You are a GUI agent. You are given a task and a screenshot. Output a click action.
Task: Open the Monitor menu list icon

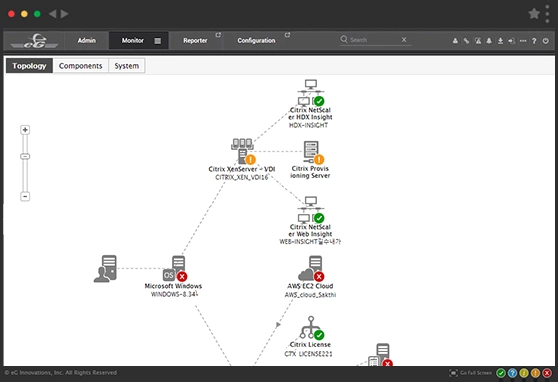point(158,41)
